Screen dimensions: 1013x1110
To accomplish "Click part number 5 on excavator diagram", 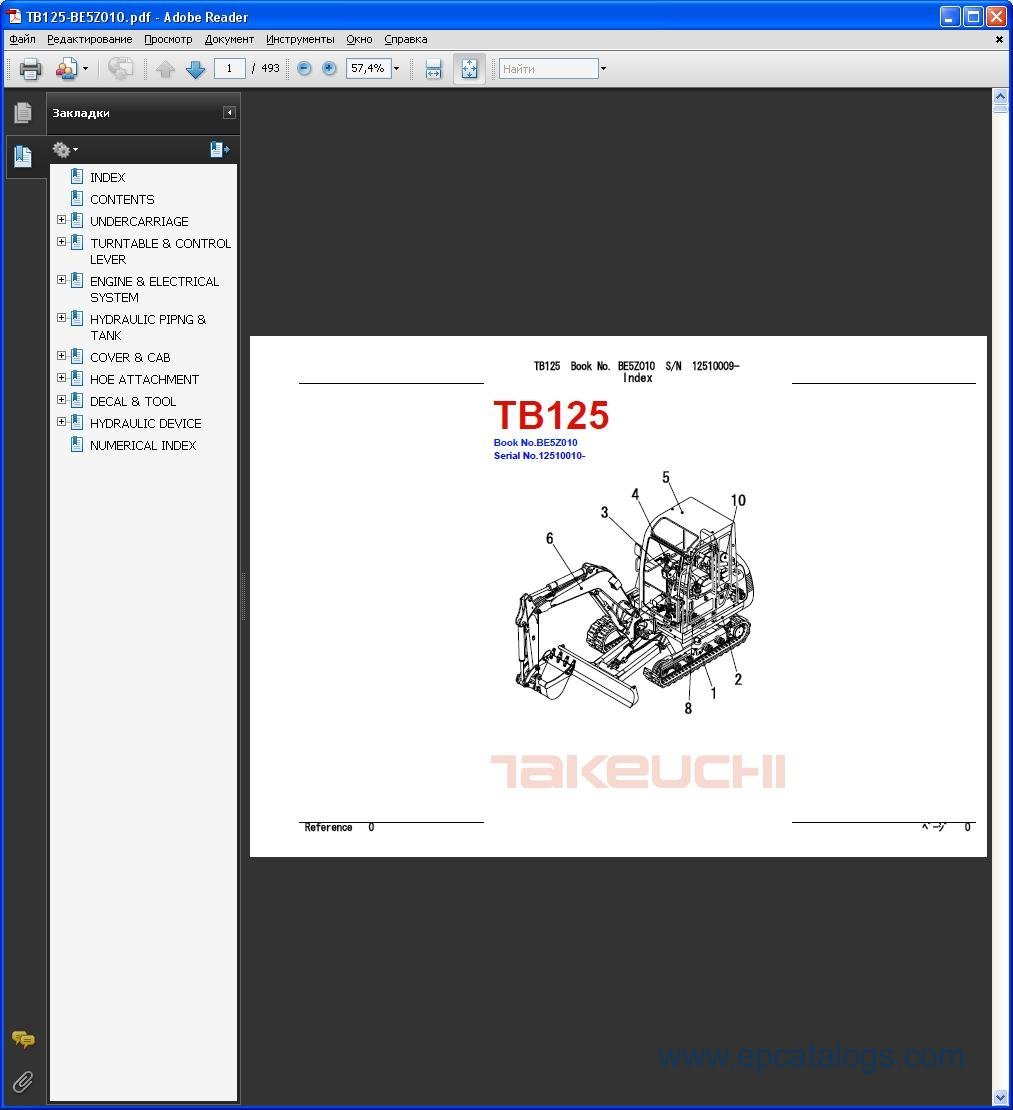I will (666, 477).
